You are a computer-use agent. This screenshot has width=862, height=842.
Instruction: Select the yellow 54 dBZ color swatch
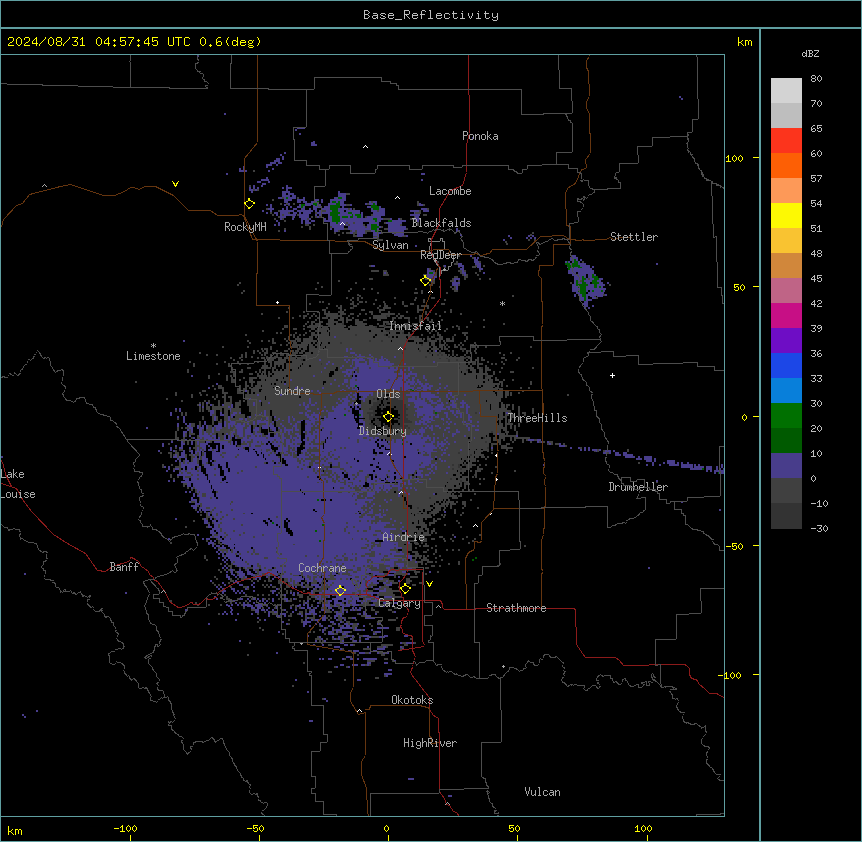pyautogui.click(x=786, y=215)
